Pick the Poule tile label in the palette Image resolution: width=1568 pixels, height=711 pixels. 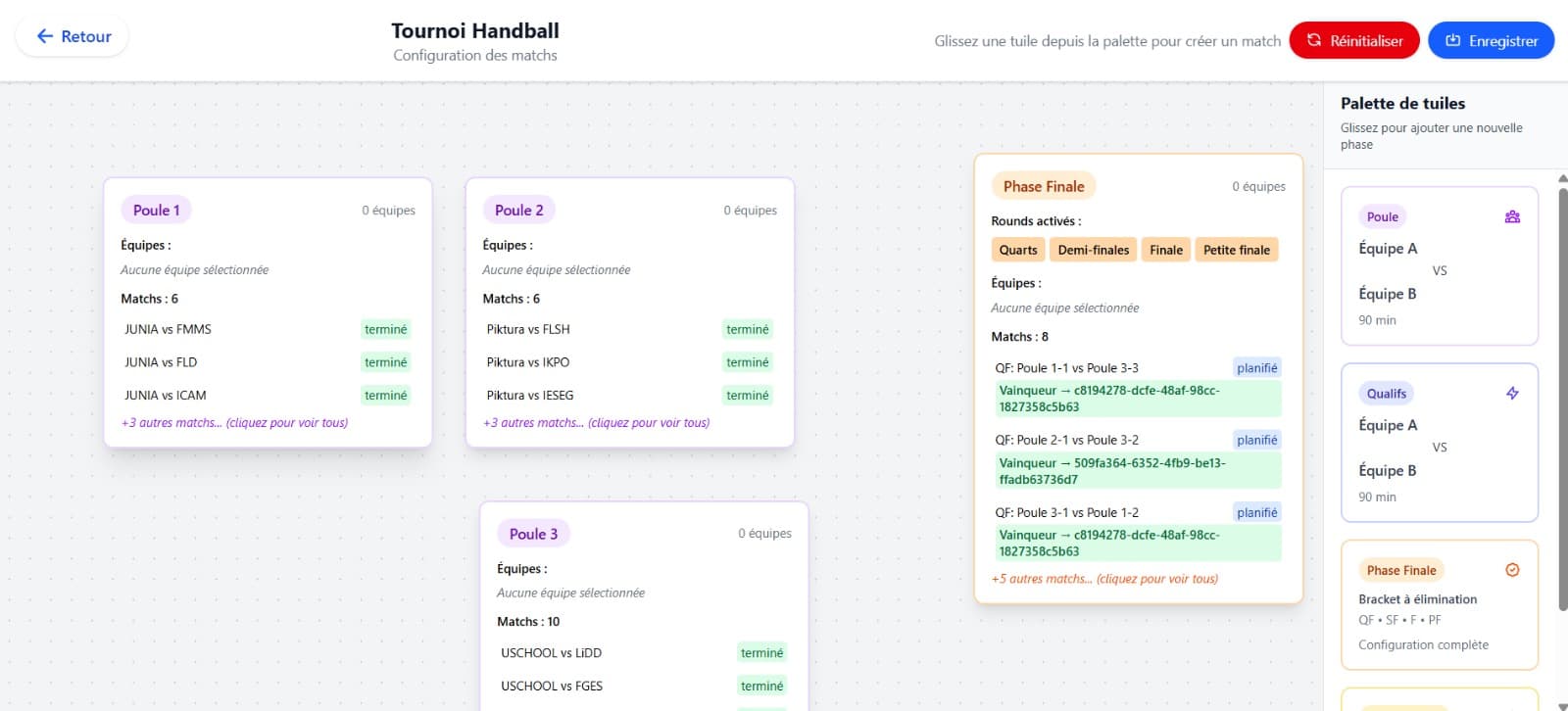(x=1383, y=216)
